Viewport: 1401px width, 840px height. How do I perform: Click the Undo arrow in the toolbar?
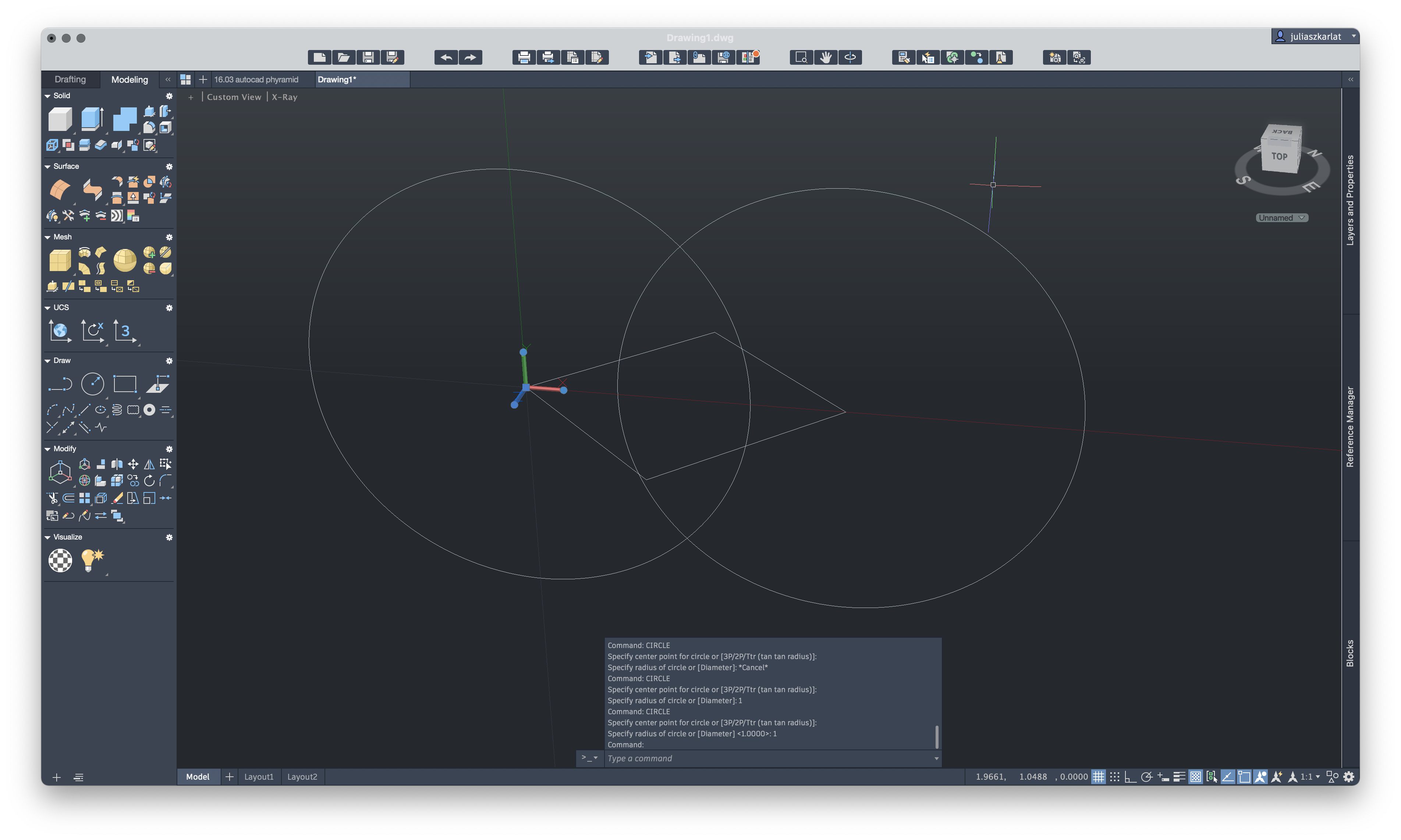[x=446, y=57]
